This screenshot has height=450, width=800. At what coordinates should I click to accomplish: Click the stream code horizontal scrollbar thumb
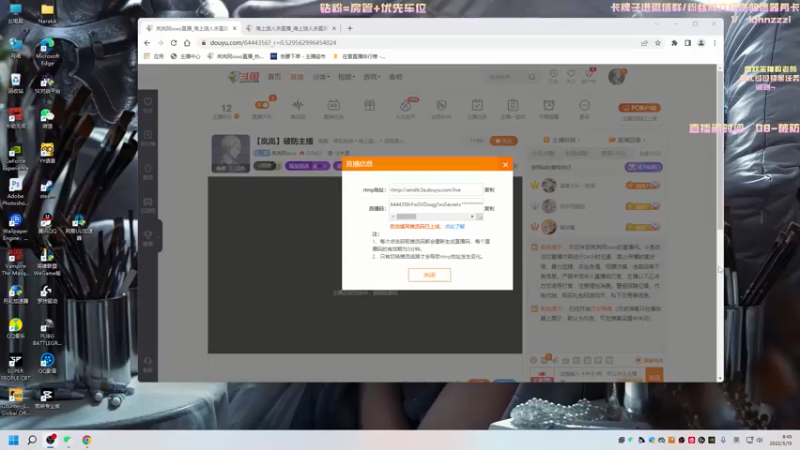click(406, 217)
